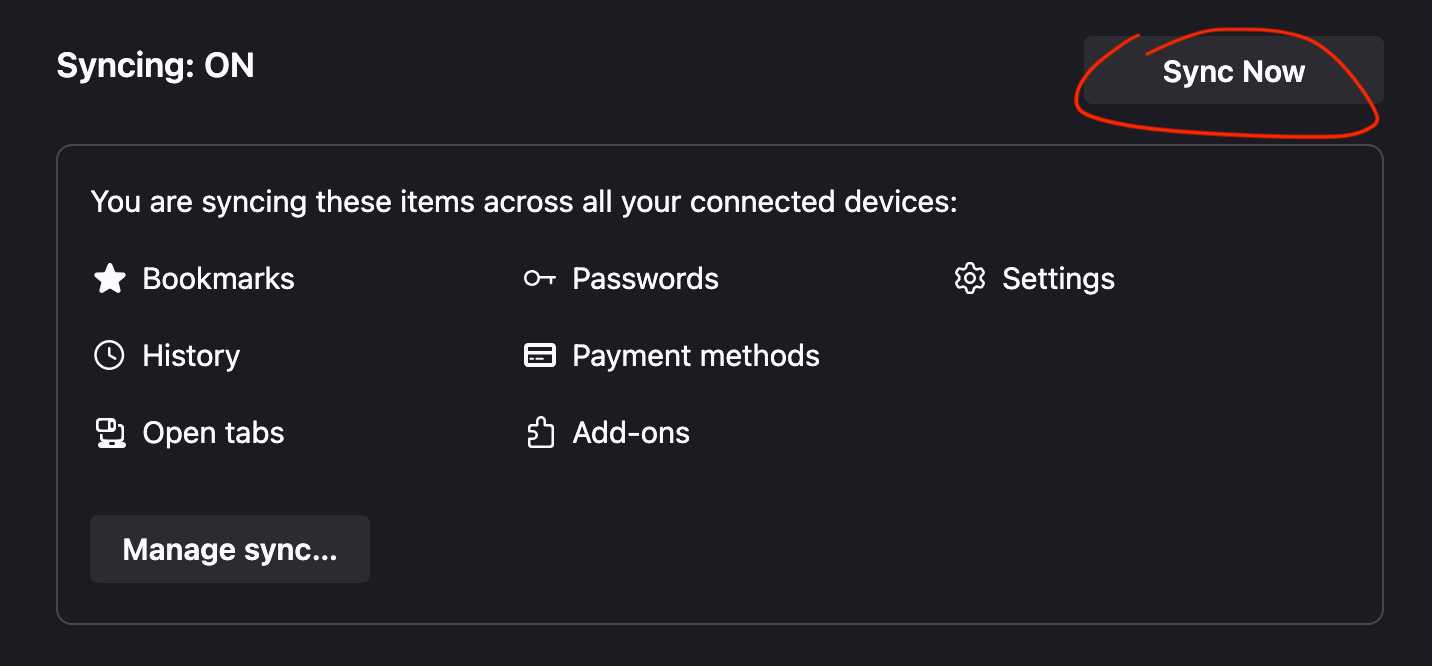Click the Bookmarks star icon
Screen dimensions: 1432x666
109,279
